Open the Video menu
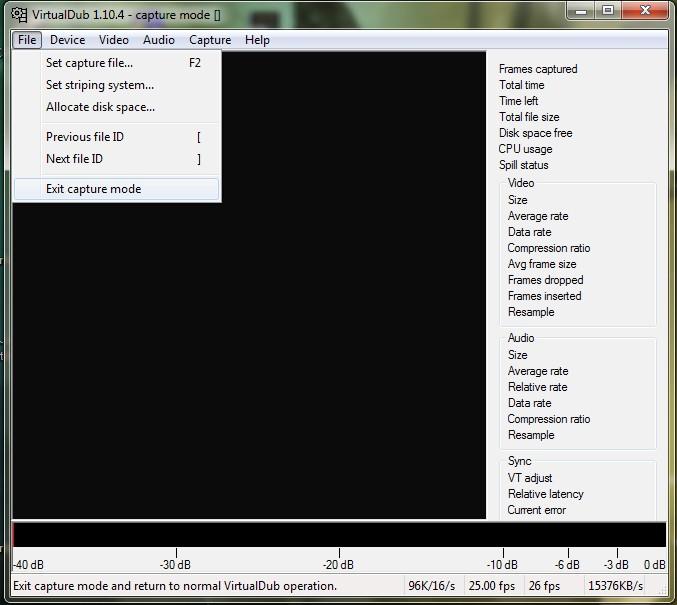 (x=114, y=40)
